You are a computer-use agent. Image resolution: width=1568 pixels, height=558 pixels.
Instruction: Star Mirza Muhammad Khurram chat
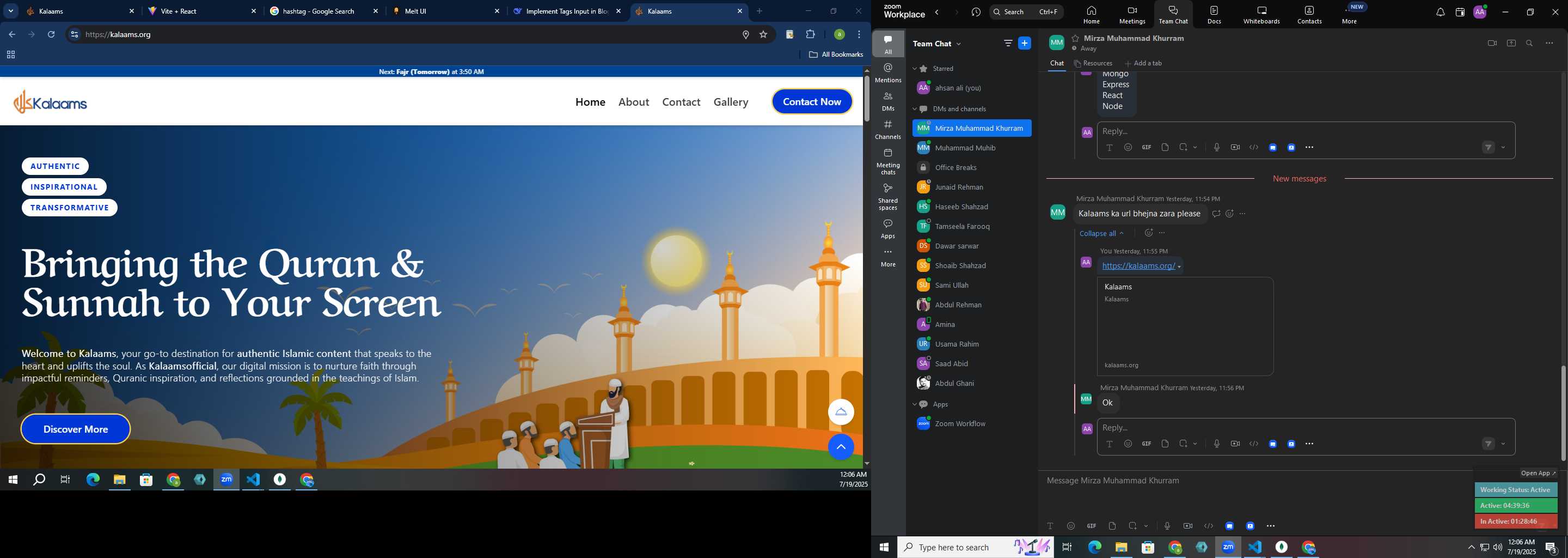point(1076,38)
